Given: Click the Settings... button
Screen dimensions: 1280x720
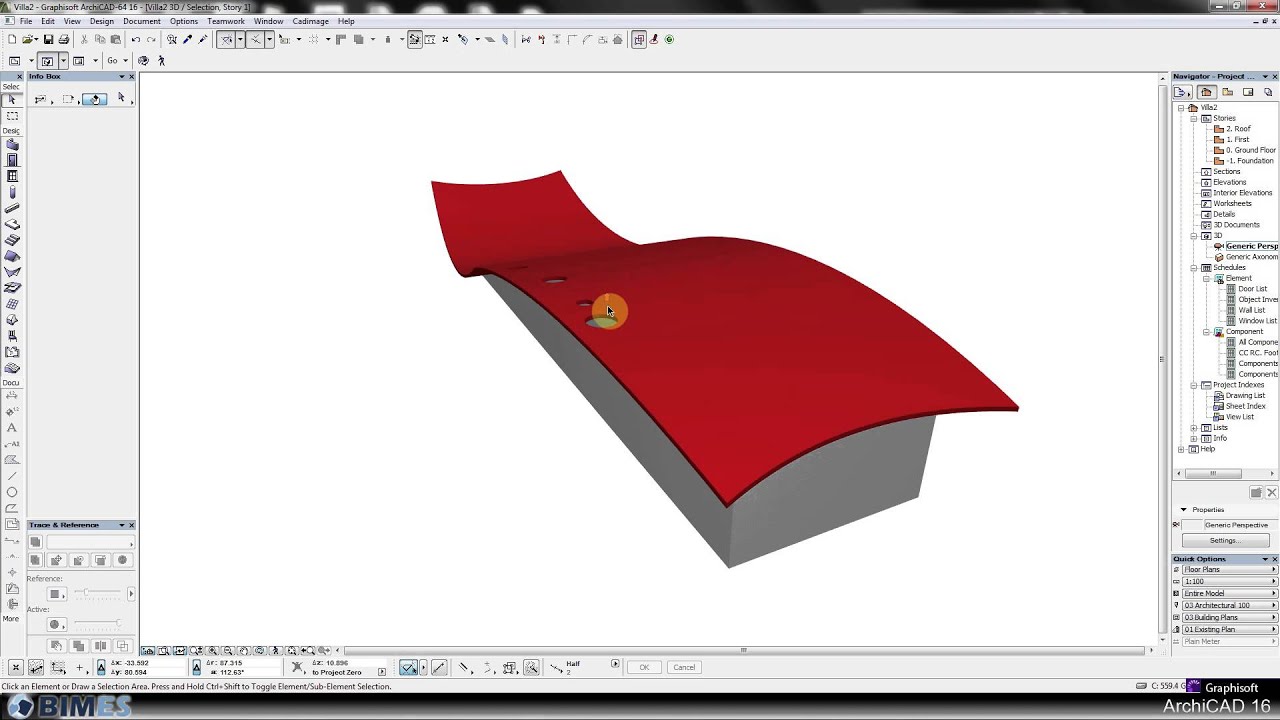Looking at the screenshot, I should 1225,540.
